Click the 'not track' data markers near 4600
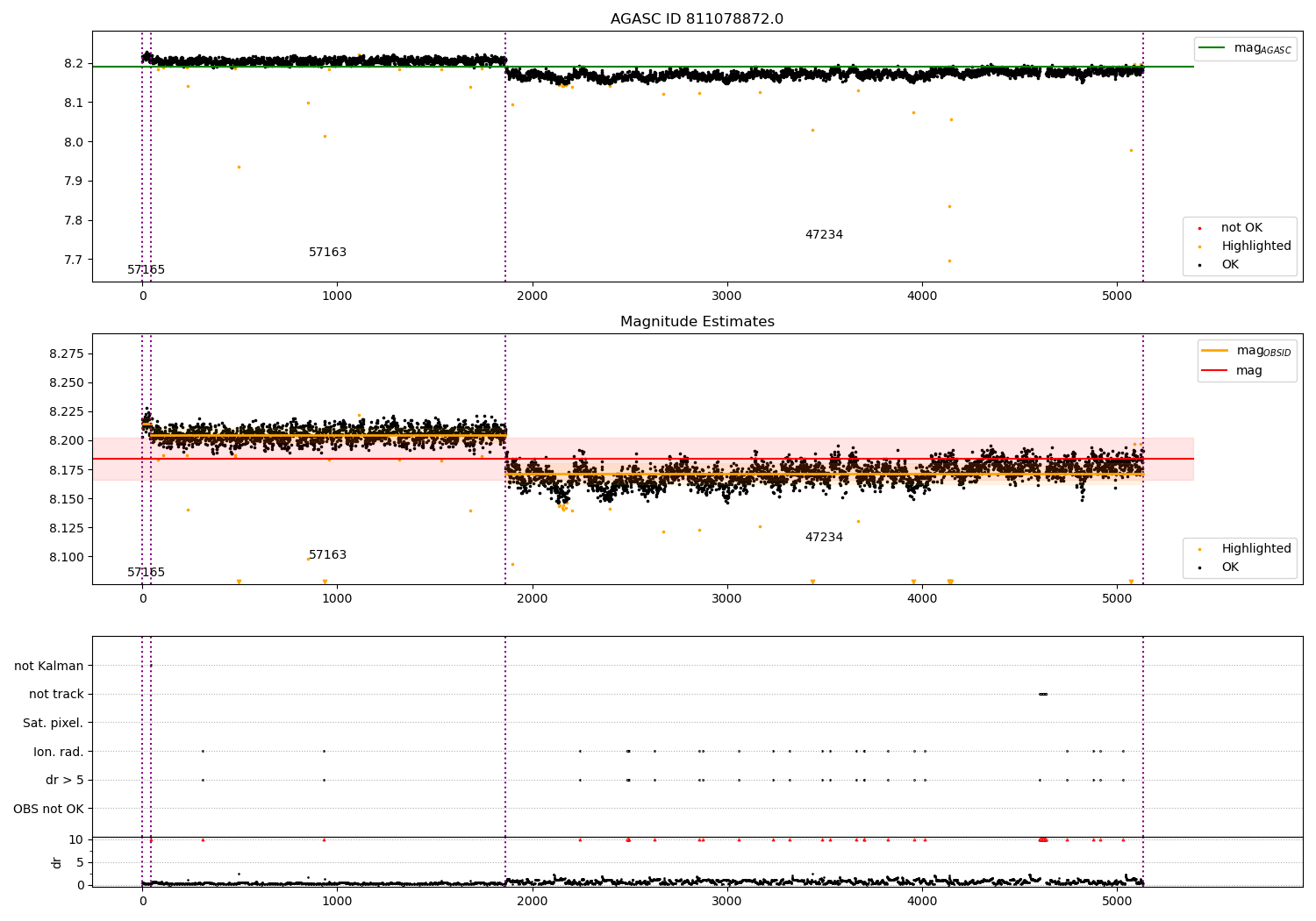Viewport: 1316px width, 921px height. click(x=1042, y=694)
